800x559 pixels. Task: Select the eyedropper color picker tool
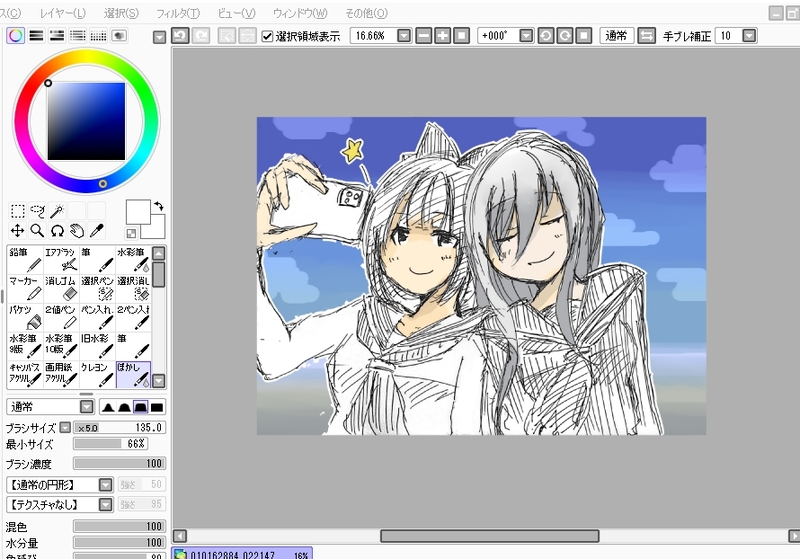[x=96, y=231]
